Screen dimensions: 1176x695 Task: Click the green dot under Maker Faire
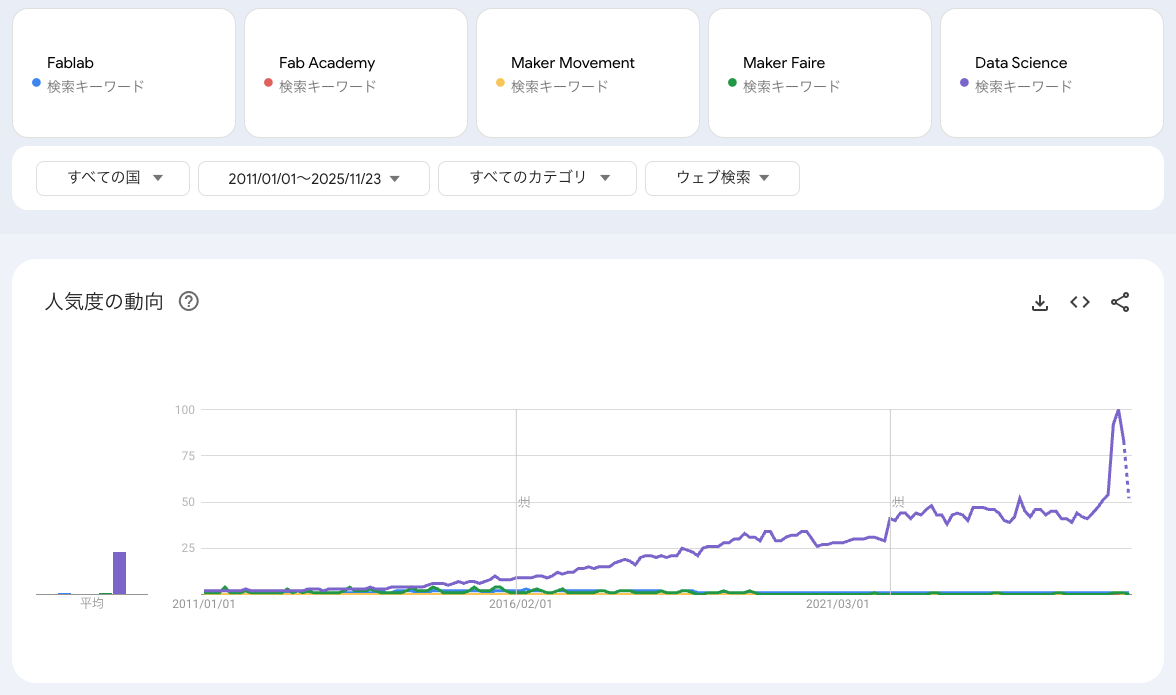click(x=732, y=83)
